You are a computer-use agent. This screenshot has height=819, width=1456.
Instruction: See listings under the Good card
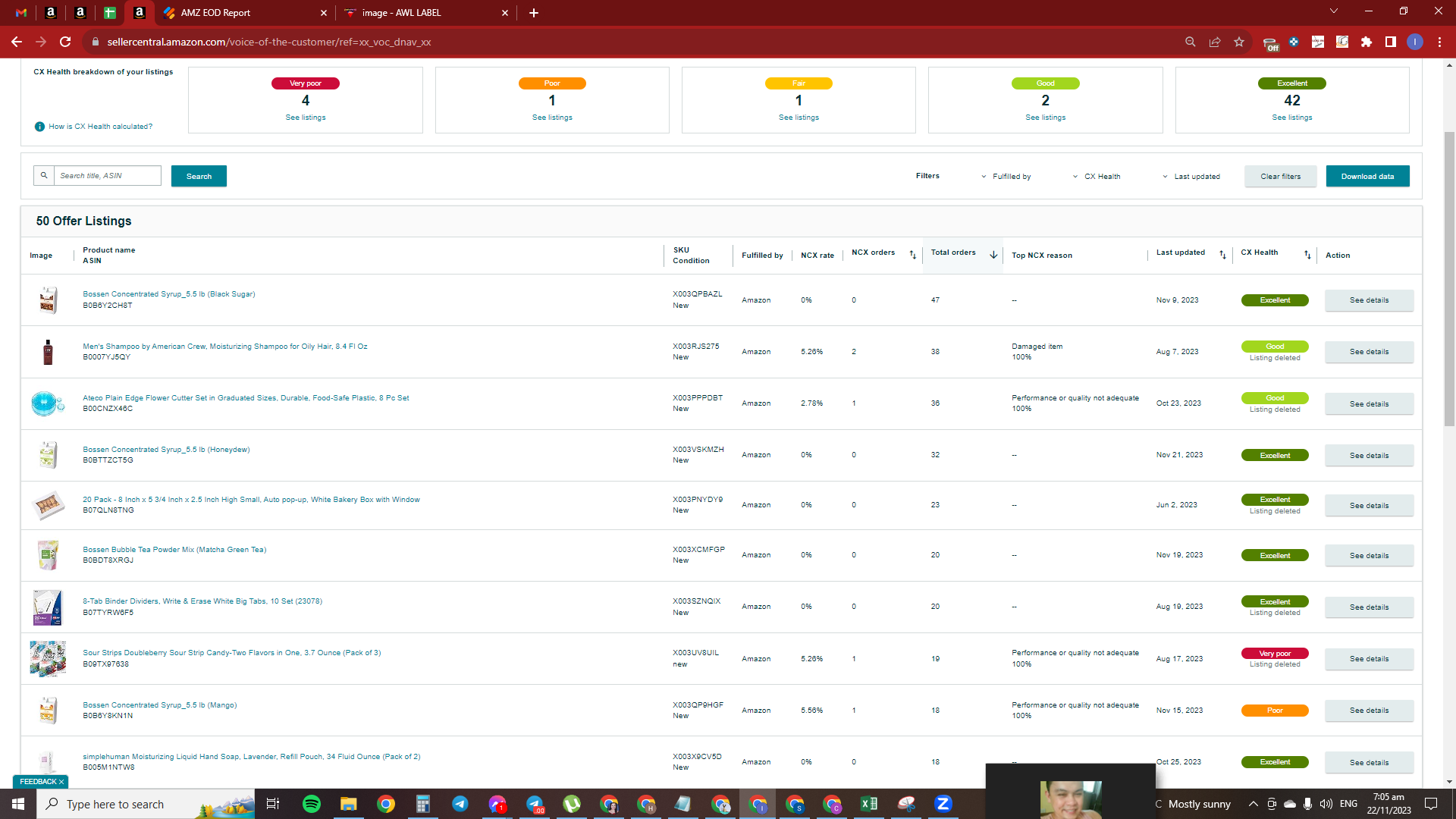pos(1045,118)
